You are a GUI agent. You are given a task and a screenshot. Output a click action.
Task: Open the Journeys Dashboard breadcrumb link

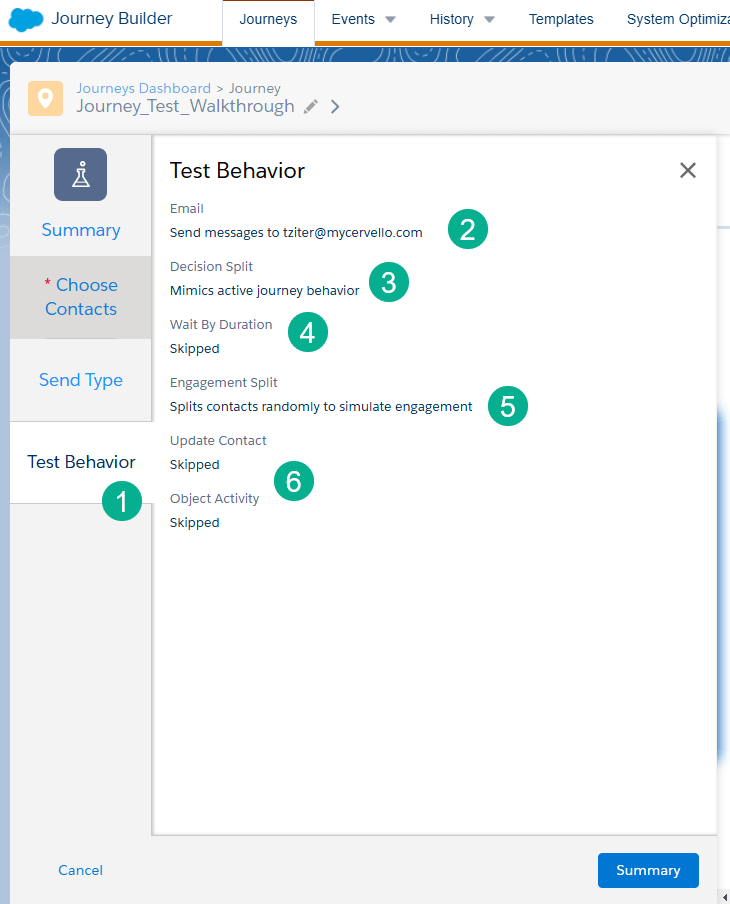tap(144, 88)
